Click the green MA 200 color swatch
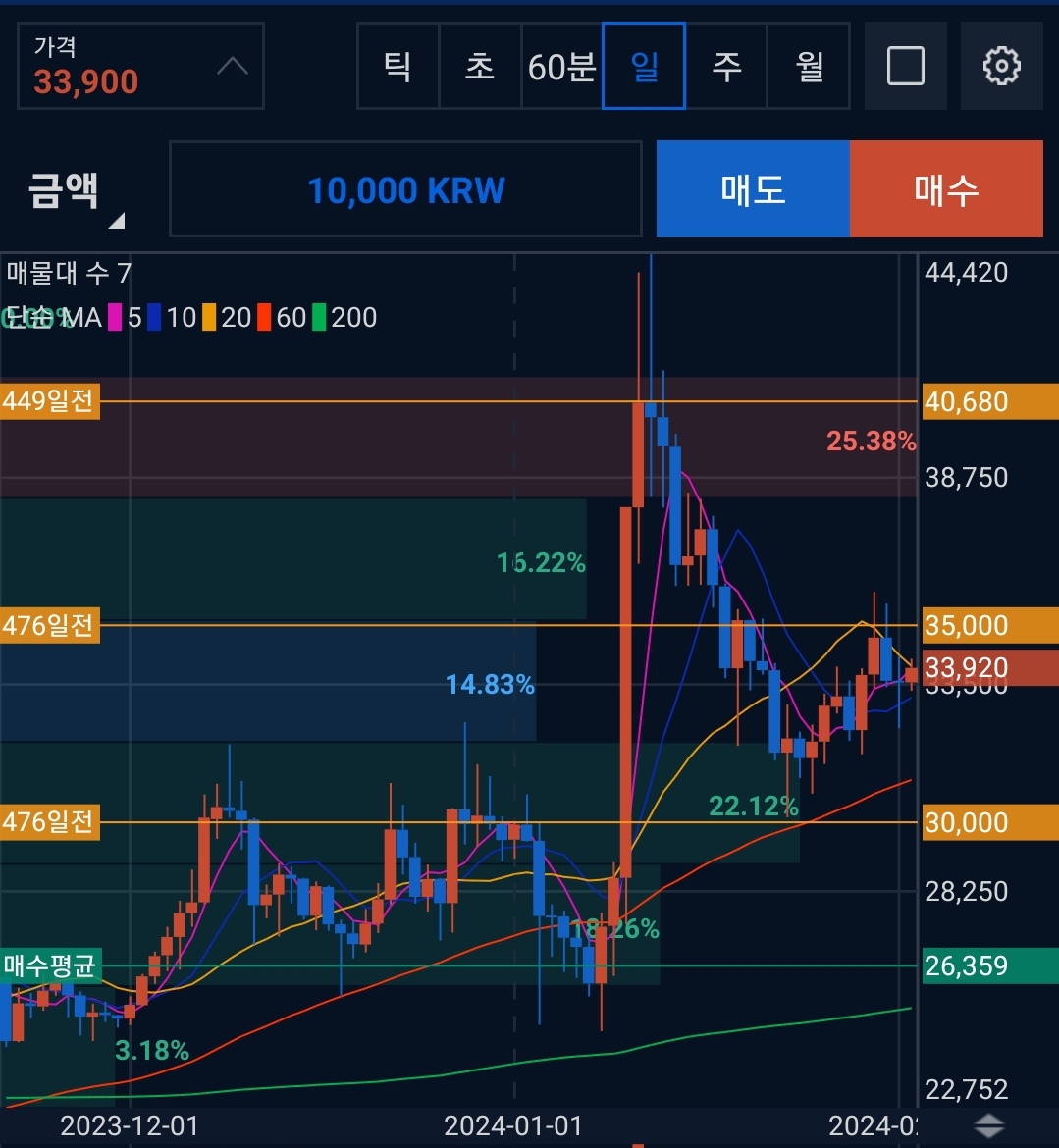The image size is (1059, 1148). pos(319,318)
